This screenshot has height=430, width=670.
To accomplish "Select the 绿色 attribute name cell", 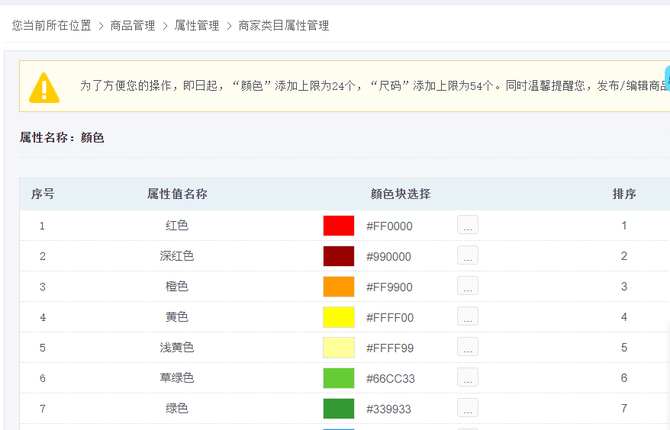I will pyautogui.click(x=177, y=409).
